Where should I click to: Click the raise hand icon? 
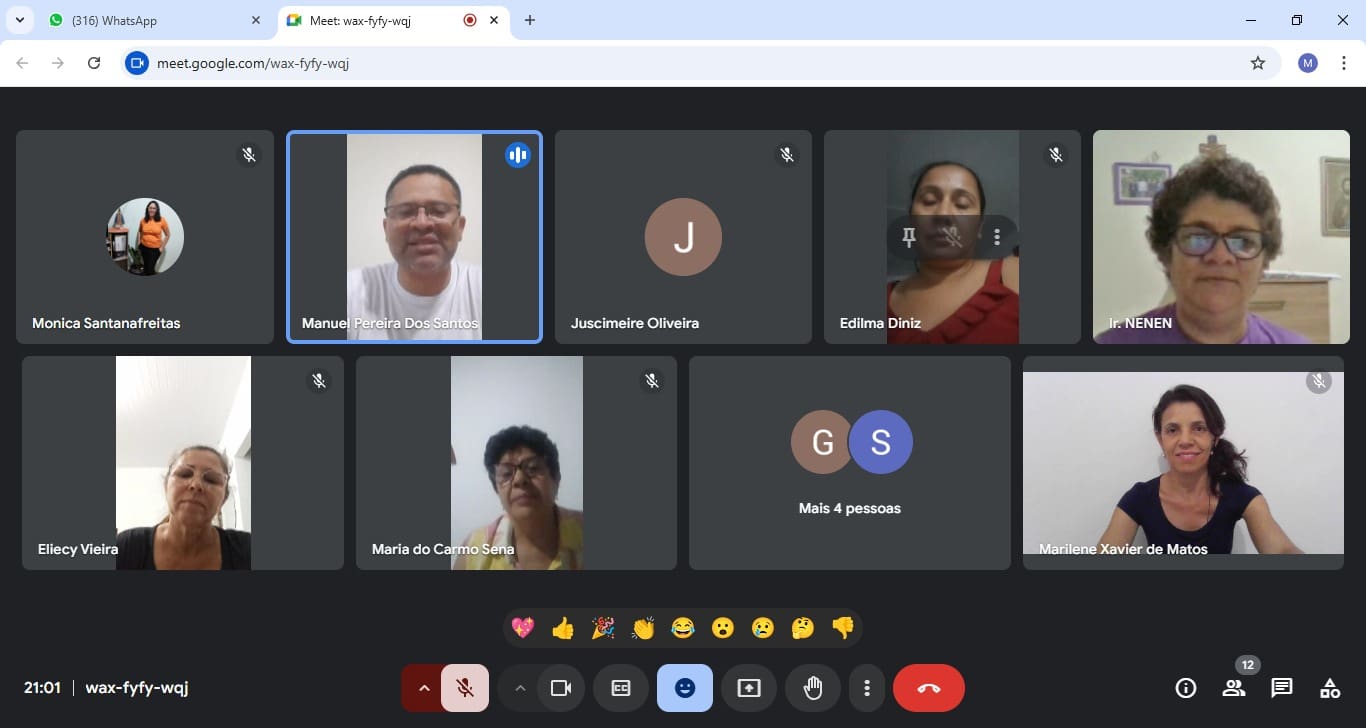(813, 688)
